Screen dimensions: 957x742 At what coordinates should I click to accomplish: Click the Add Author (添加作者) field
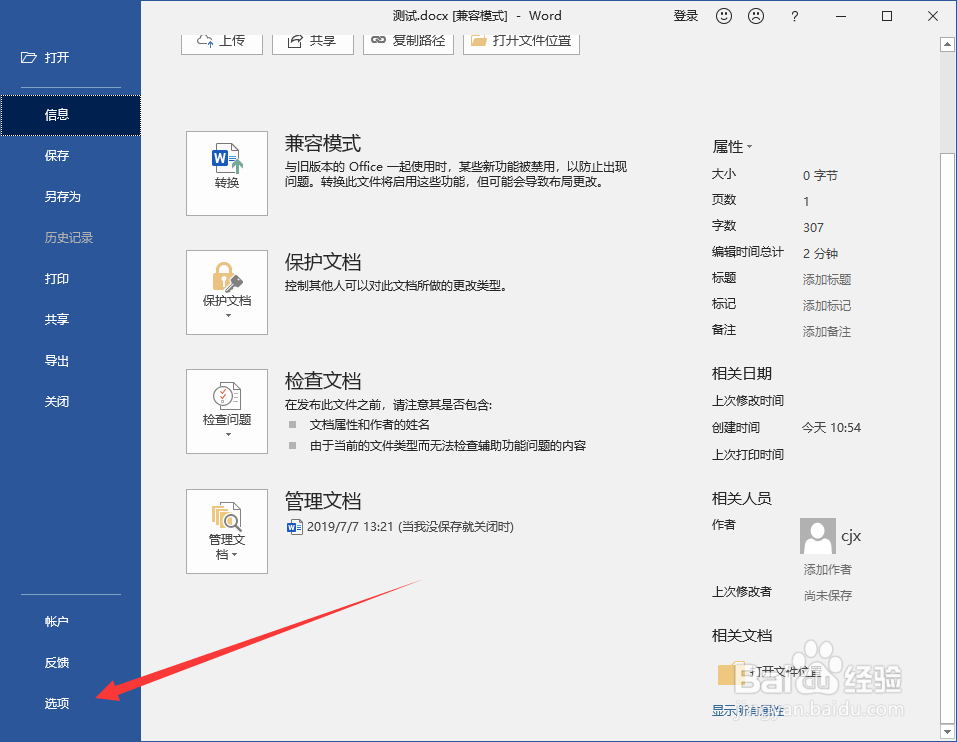828,570
